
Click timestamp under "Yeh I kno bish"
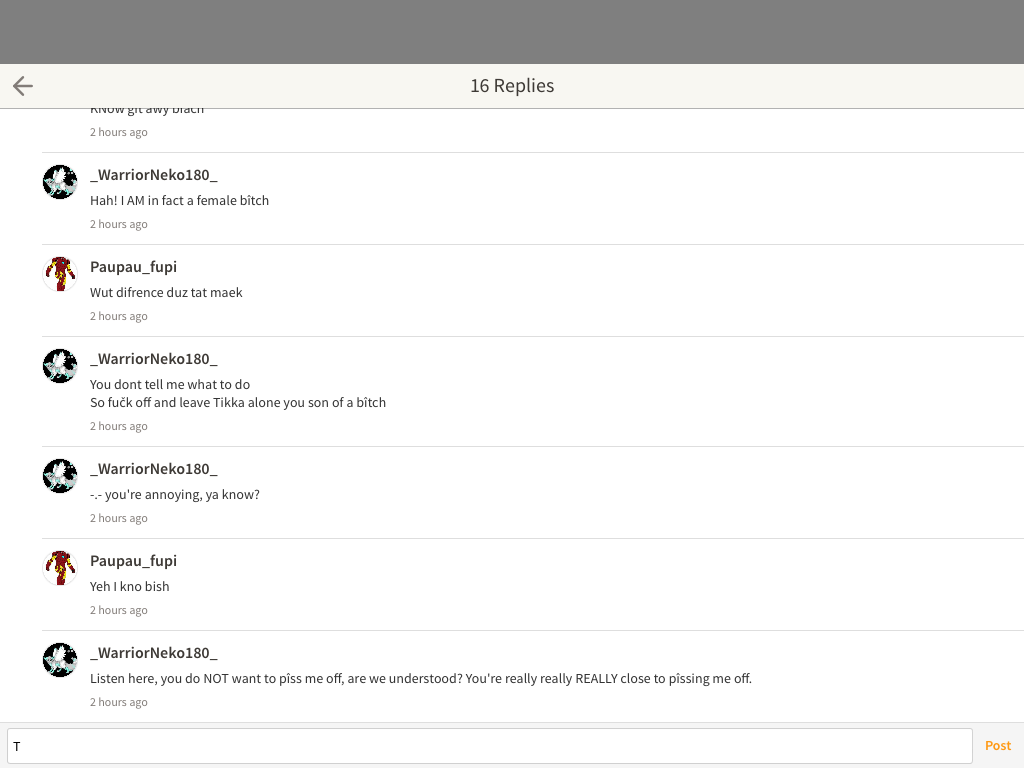tap(119, 610)
